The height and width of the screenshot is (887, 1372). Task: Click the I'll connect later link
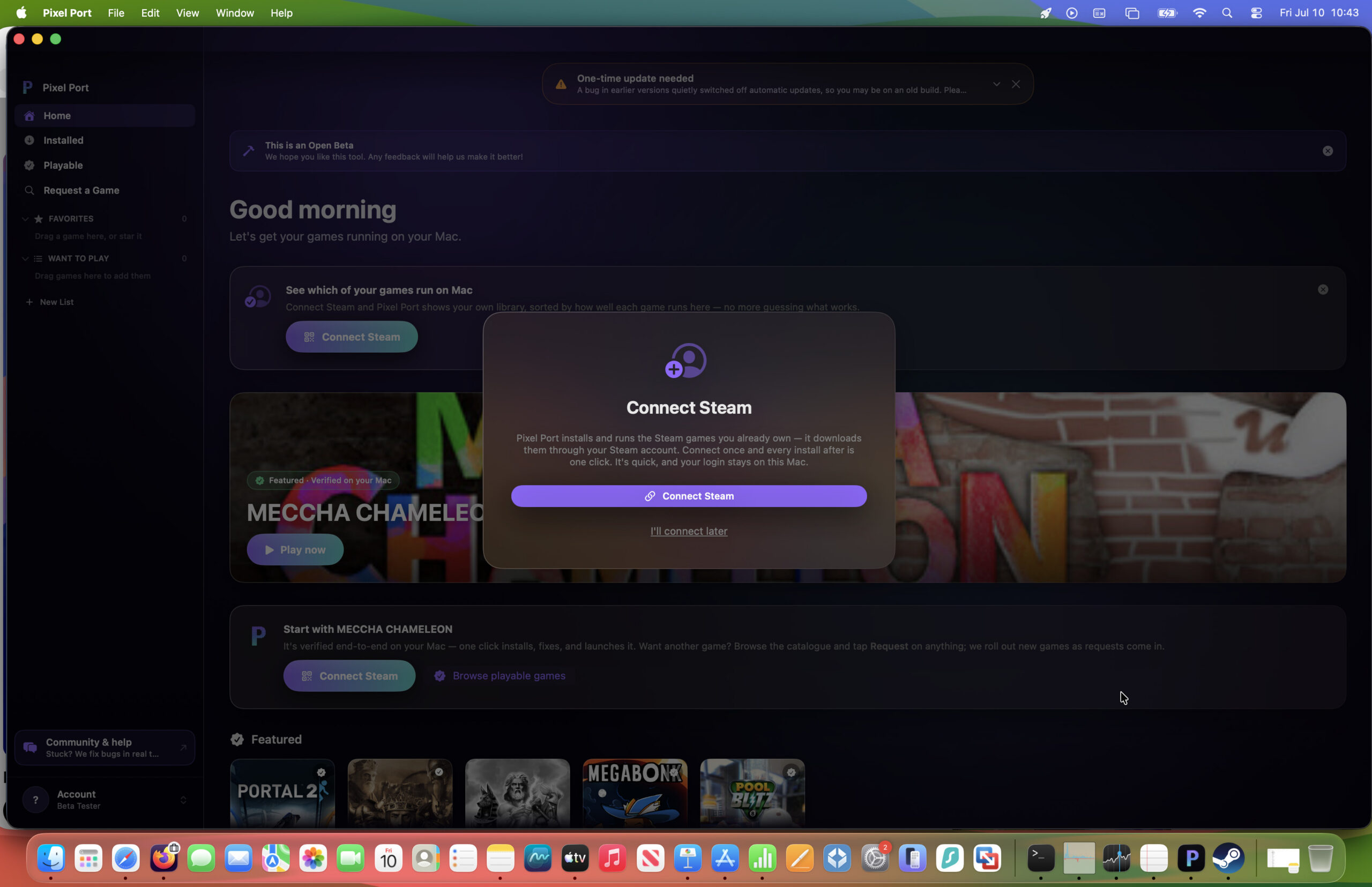(689, 531)
